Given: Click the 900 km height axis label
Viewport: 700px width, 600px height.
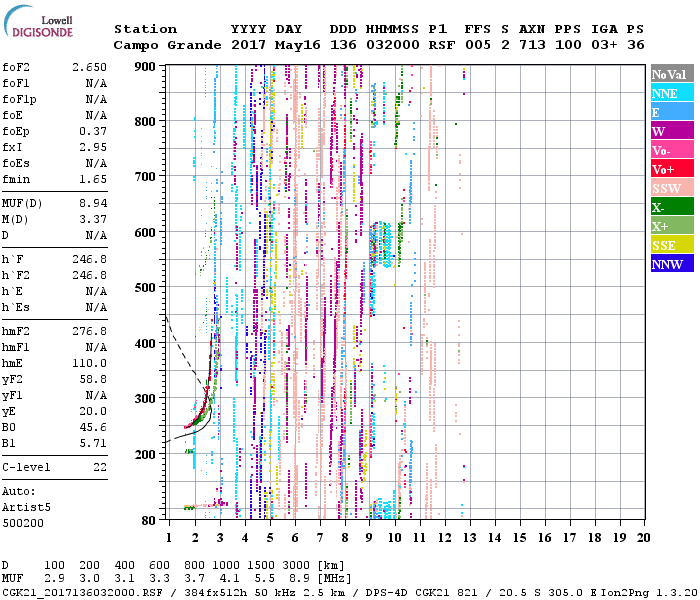Looking at the screenshot, I should click(146, 66).
